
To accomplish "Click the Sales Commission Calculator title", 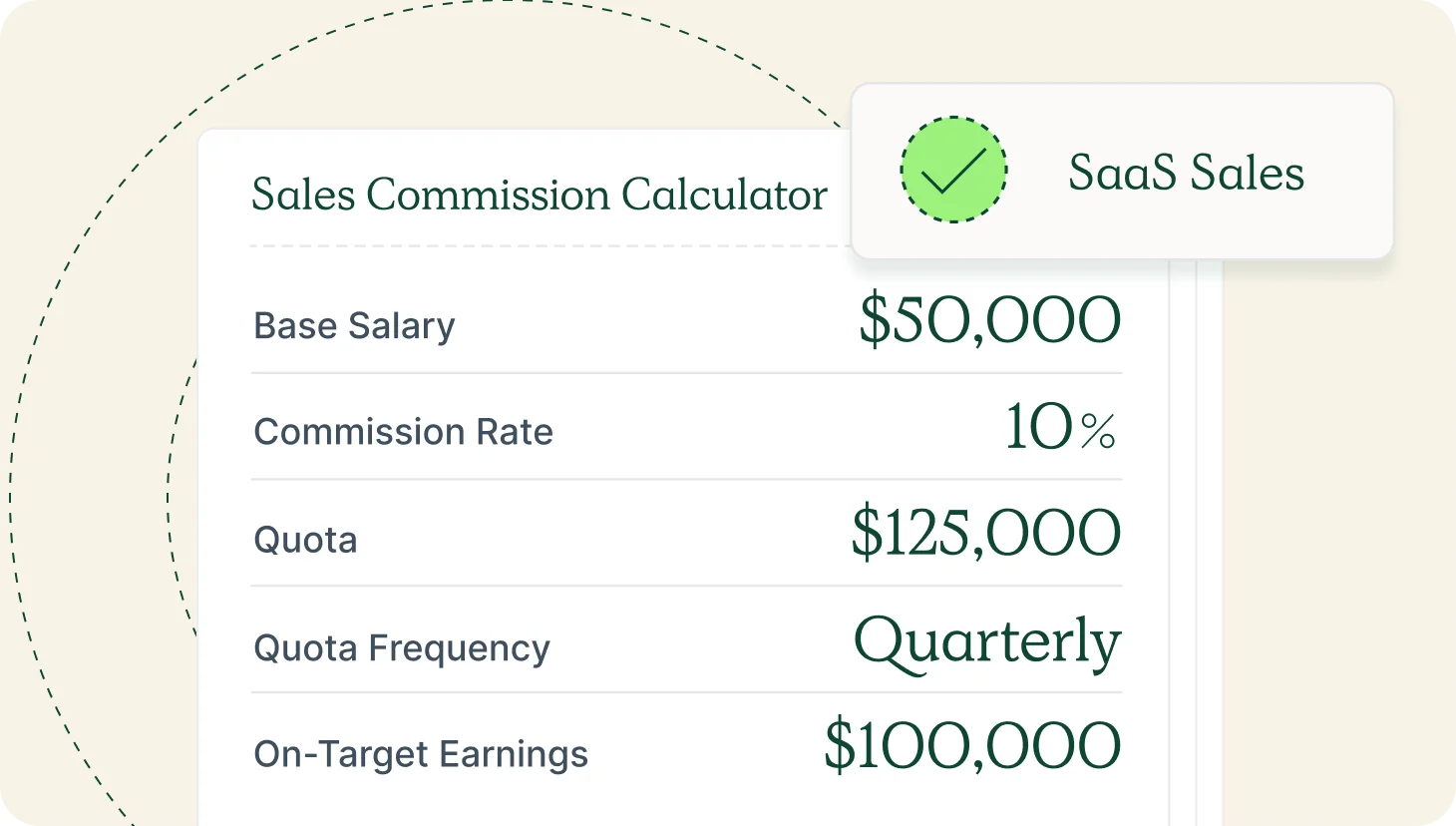I will [x=539, y=195].
